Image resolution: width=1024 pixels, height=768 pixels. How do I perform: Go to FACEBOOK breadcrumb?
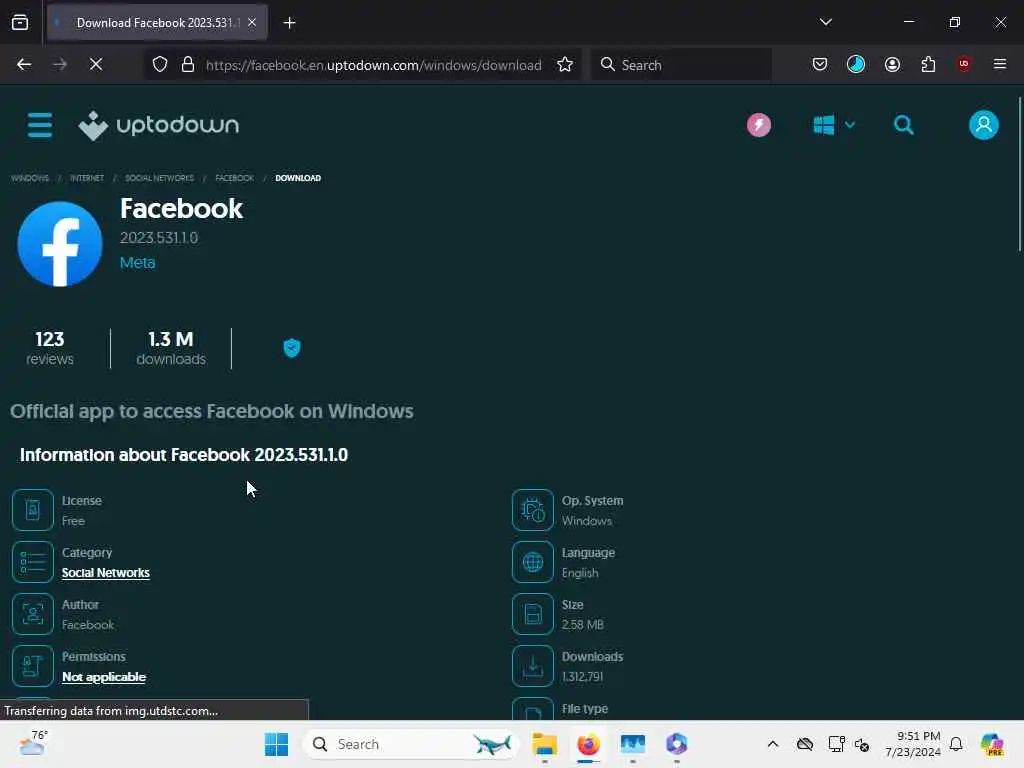pos(234,178)
